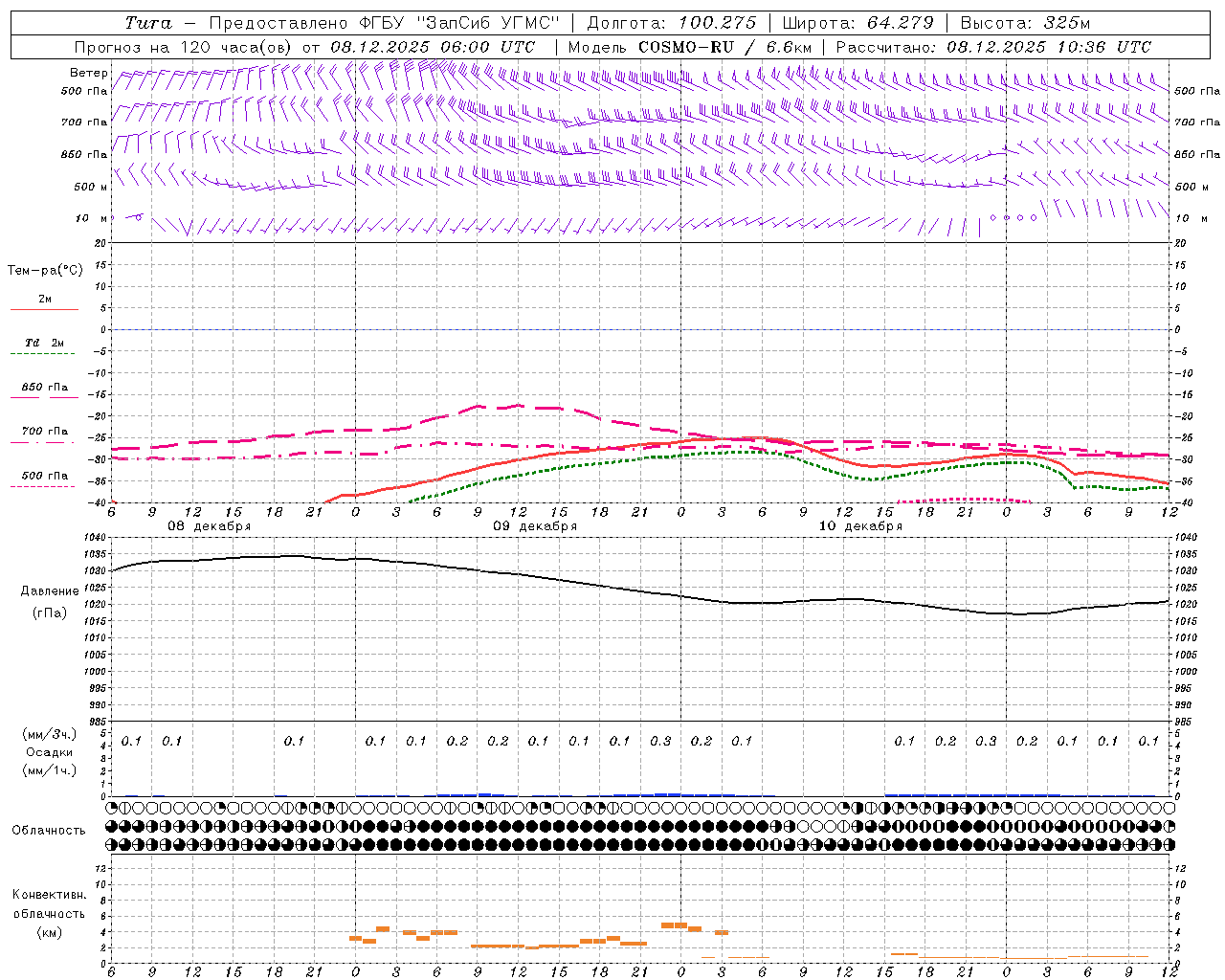
Task: Click the "10 м" wind level label on left
Action: tap(92, 218)
